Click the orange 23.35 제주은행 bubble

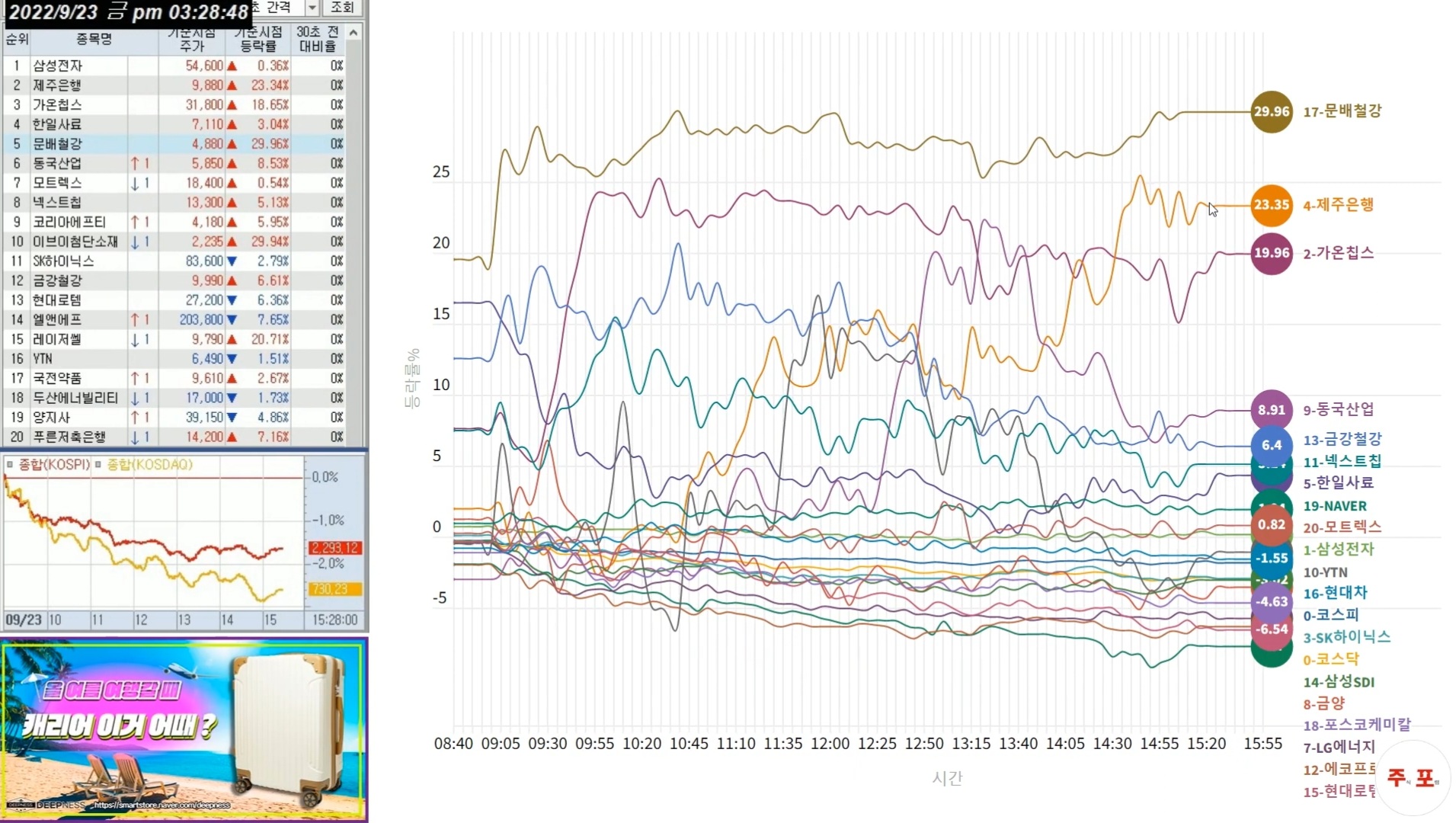coord(1271,205)
